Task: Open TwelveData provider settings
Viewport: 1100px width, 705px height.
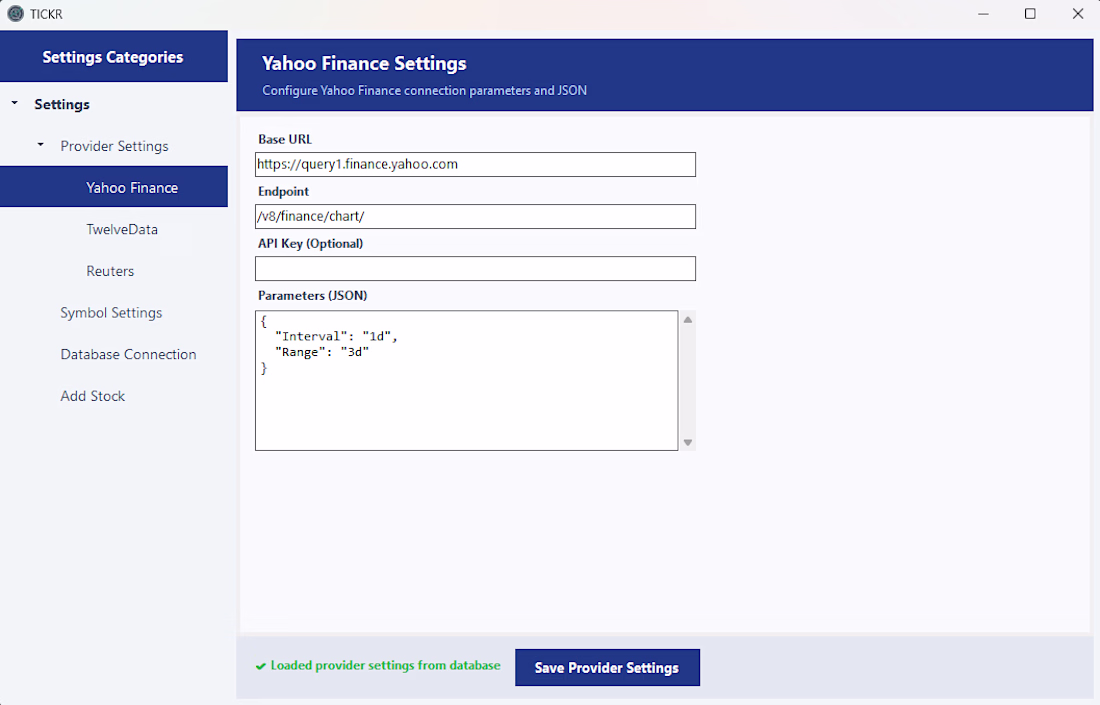Action: [122, 229]
